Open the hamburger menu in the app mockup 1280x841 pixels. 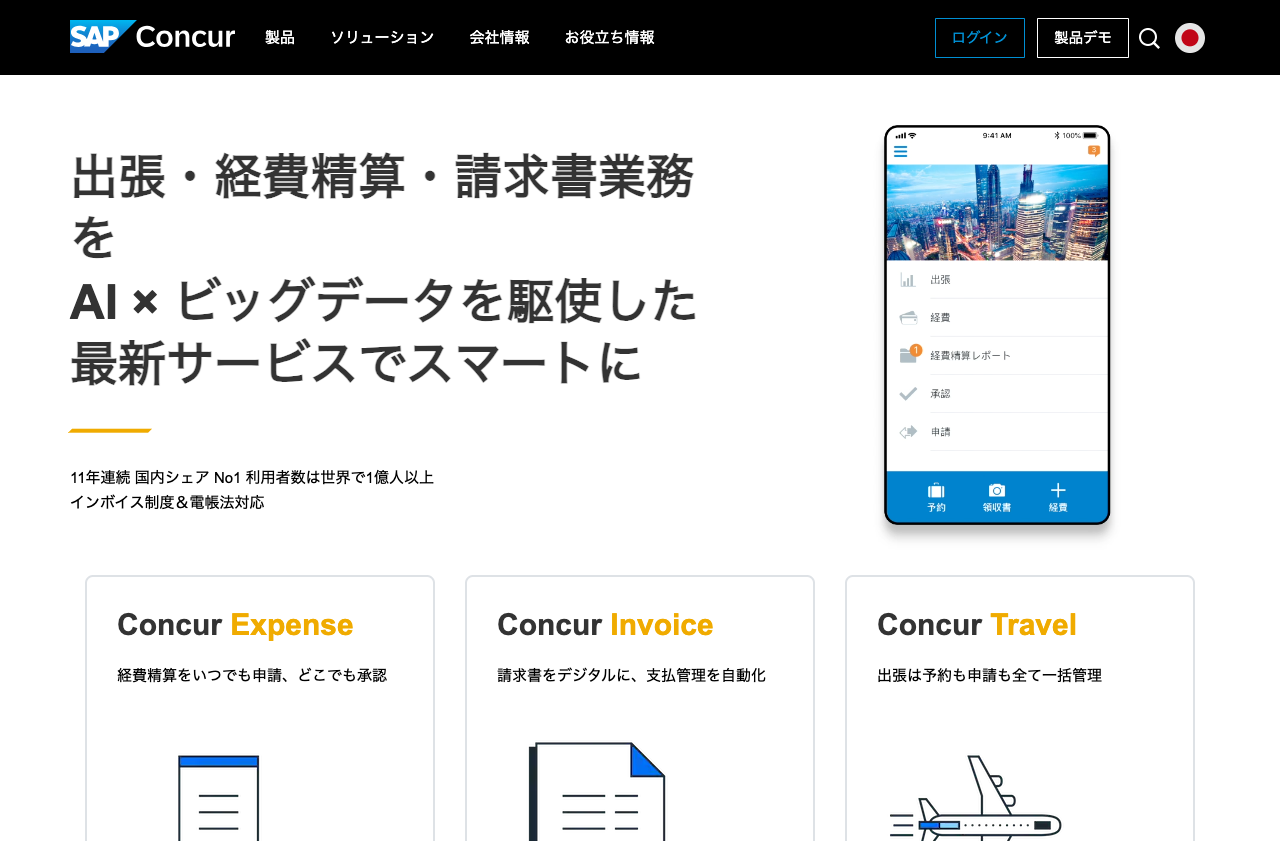pyautogui.click(x=899, y=150)
